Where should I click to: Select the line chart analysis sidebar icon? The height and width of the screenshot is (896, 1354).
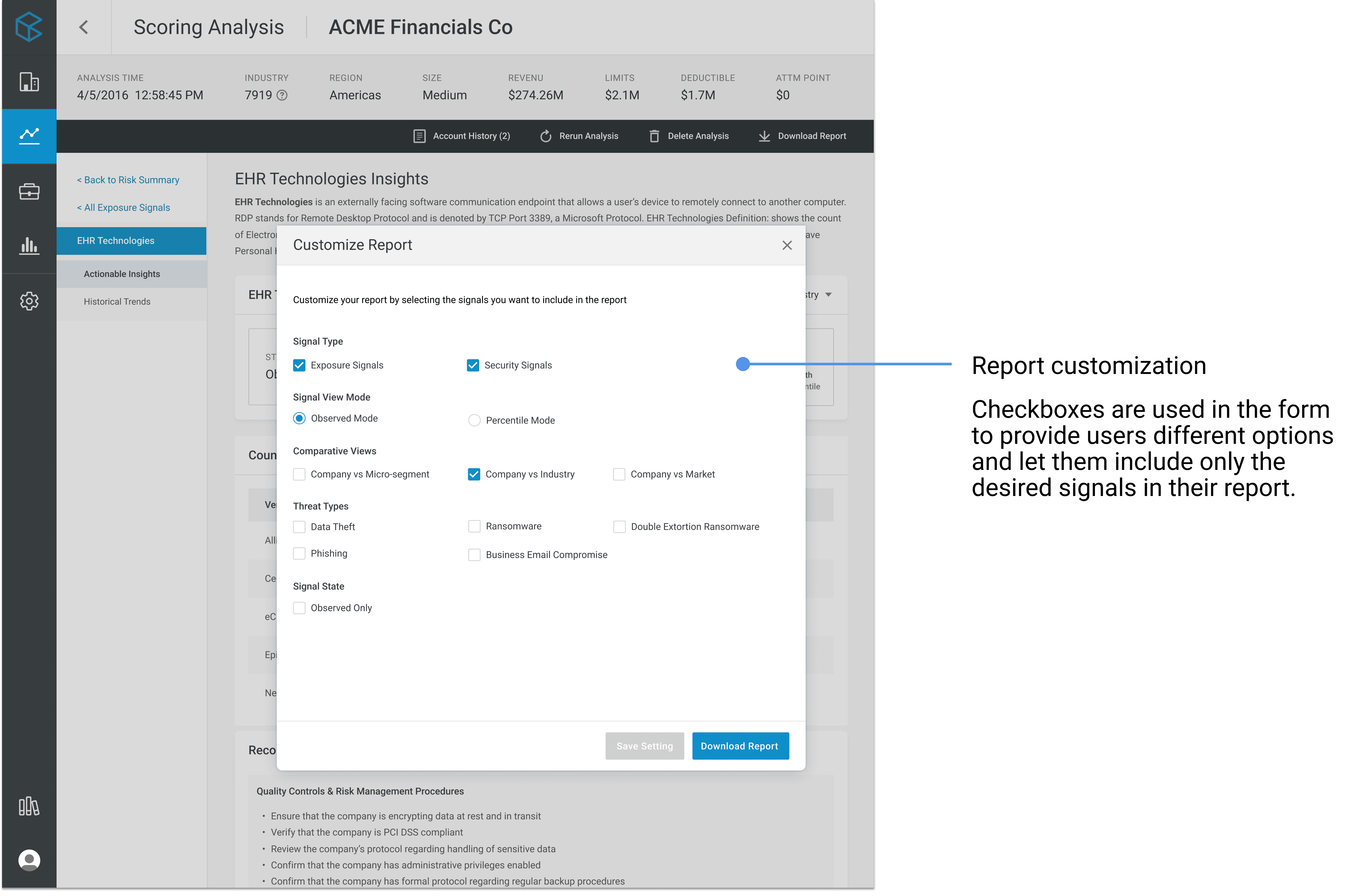click(x=29, y=136)
